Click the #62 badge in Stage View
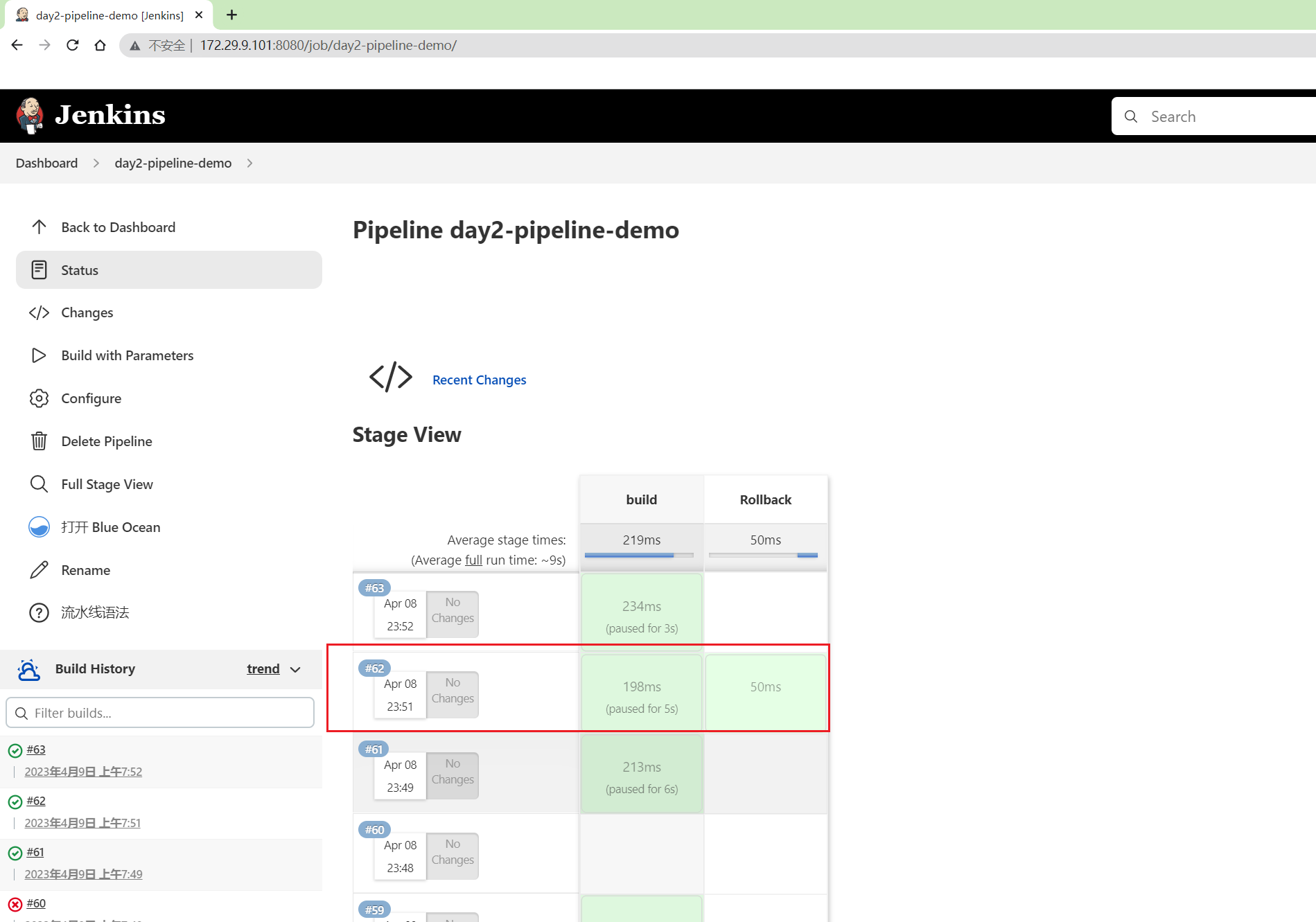This screenshot has width=1316, height=922. pyautogui.click(x=375, y=668)
